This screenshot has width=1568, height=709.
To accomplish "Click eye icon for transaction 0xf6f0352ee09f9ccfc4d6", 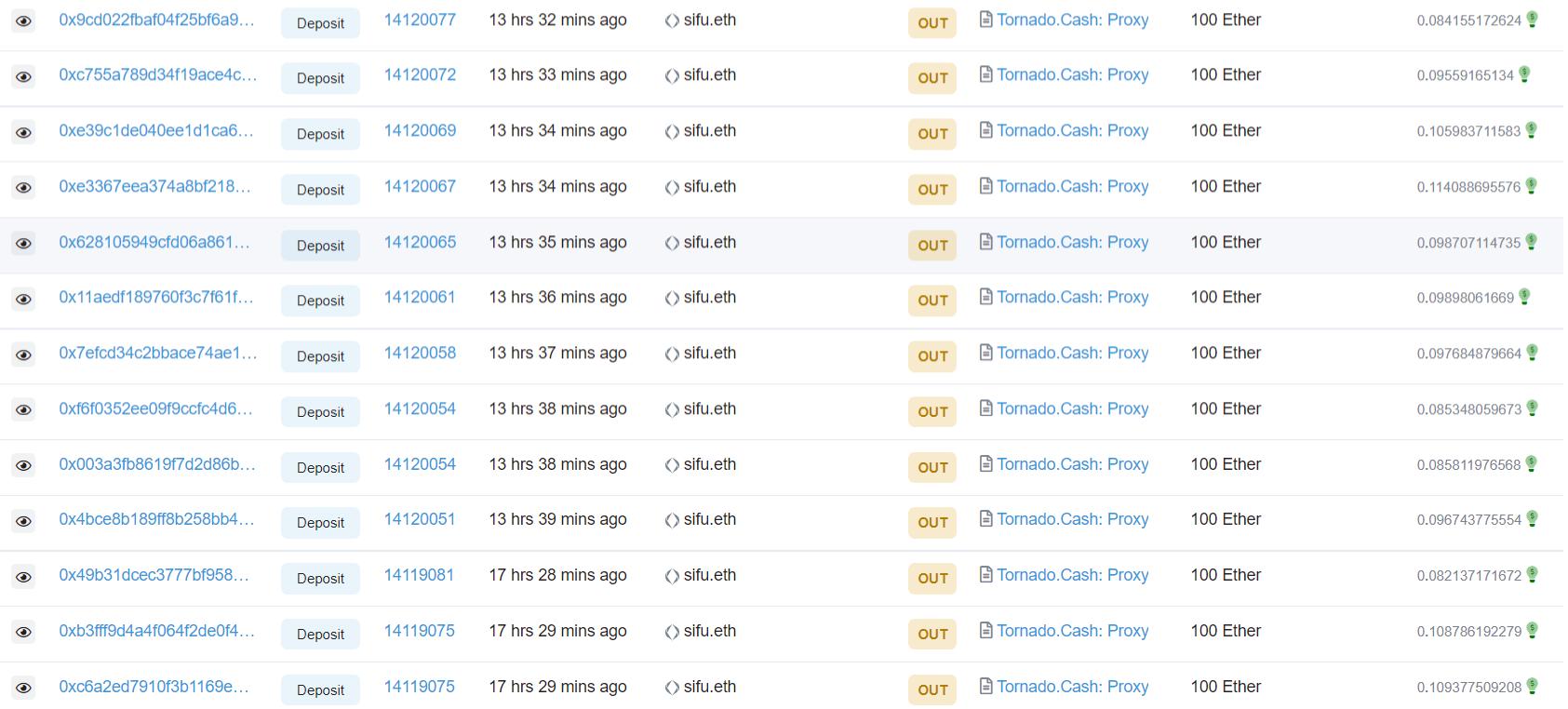I will pyautogui.click(x=24, y=410).
